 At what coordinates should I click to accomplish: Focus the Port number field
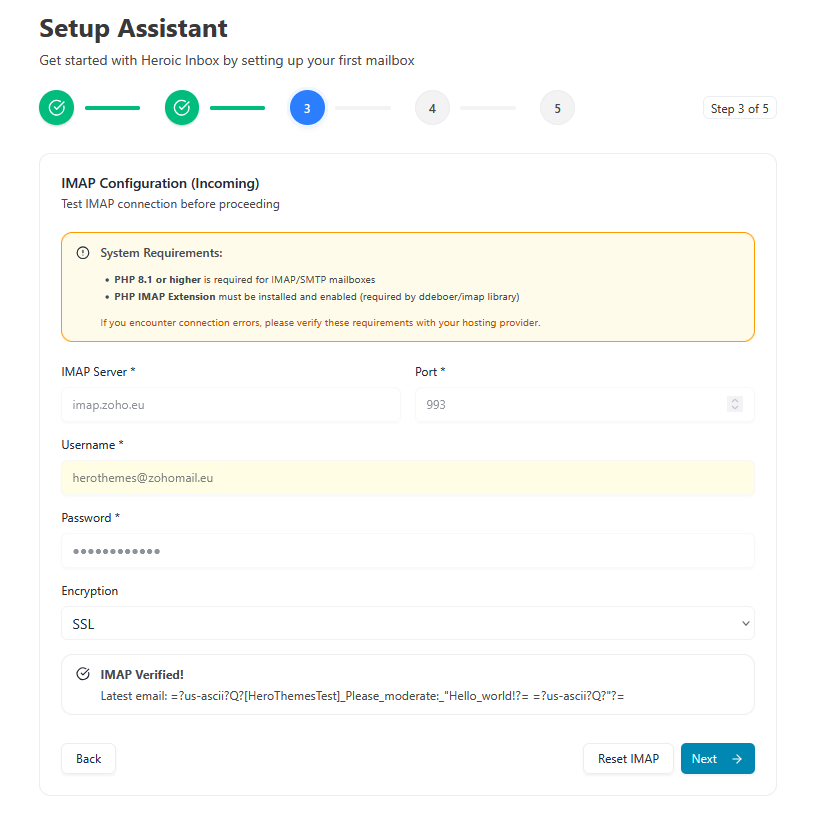tap(570, 405)
